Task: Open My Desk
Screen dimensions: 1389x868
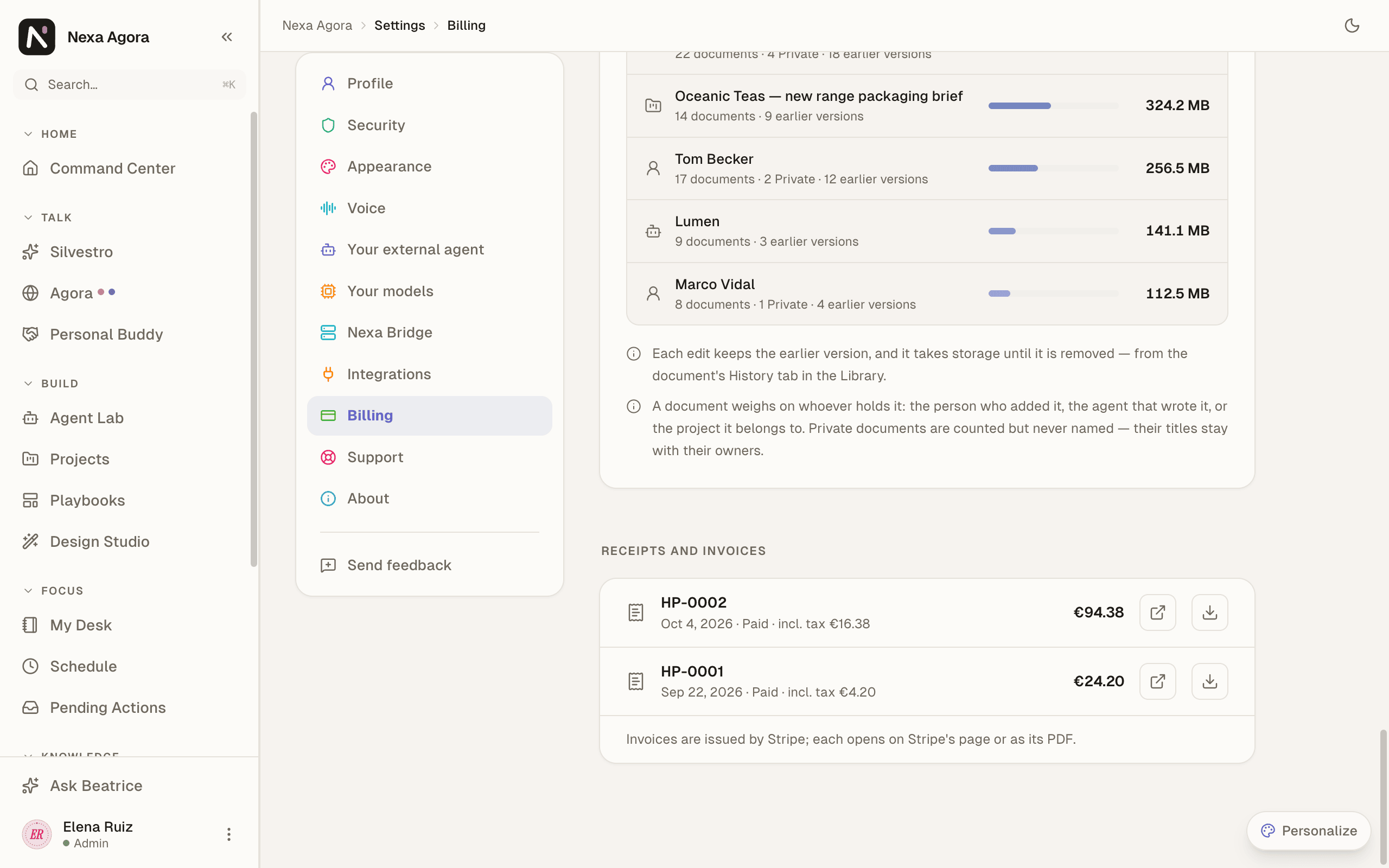Action: click(129, 624)
